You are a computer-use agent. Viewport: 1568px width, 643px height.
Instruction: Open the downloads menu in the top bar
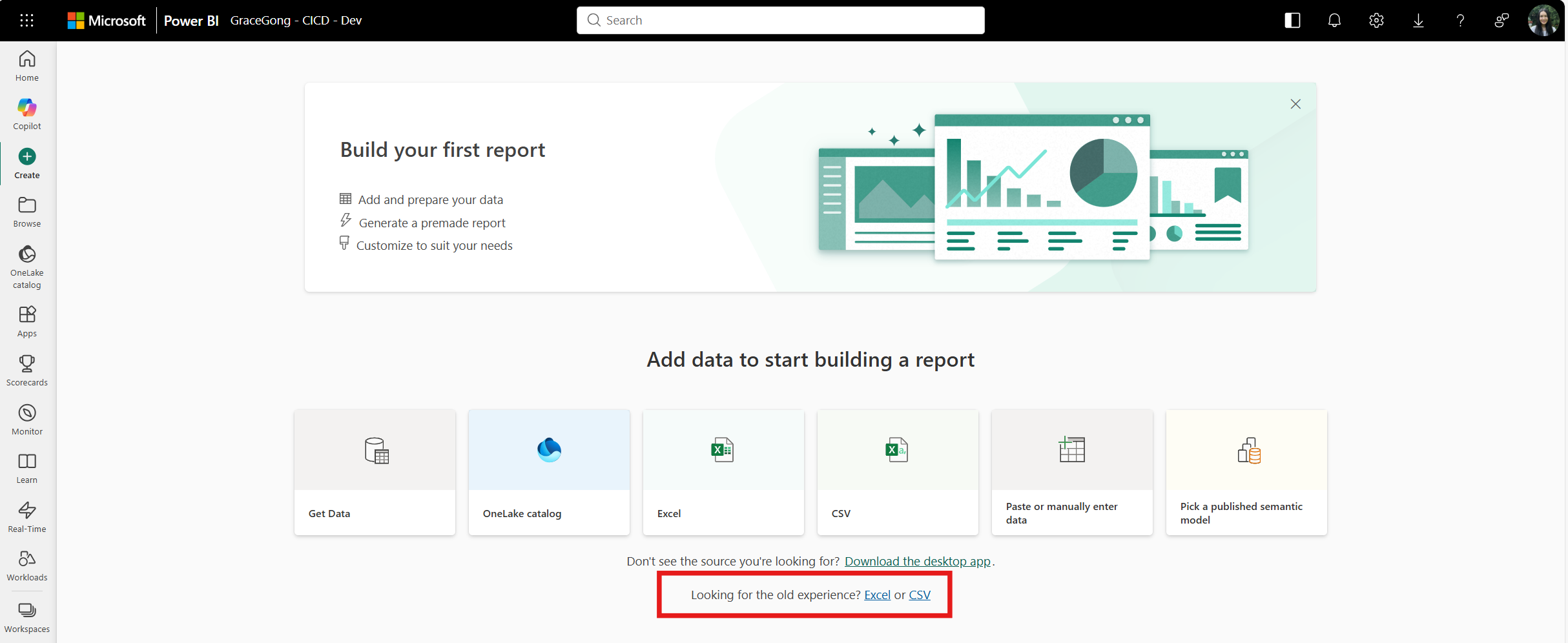(1418, 20)
